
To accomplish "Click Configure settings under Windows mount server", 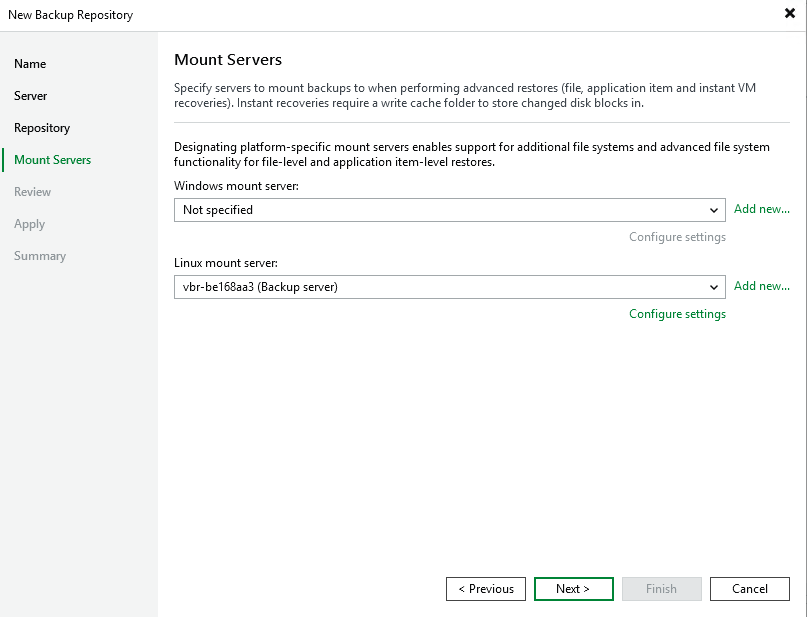I will [x=677, y=237].
